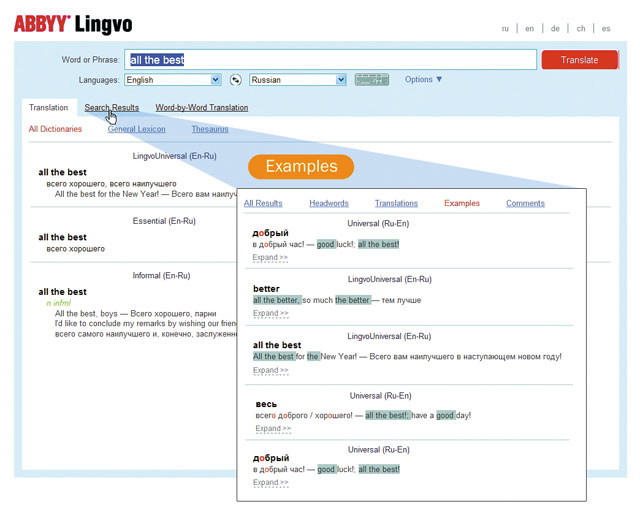
Task: Click 'all the best' under Informal dictionary
Action: (x=62, y=292)
